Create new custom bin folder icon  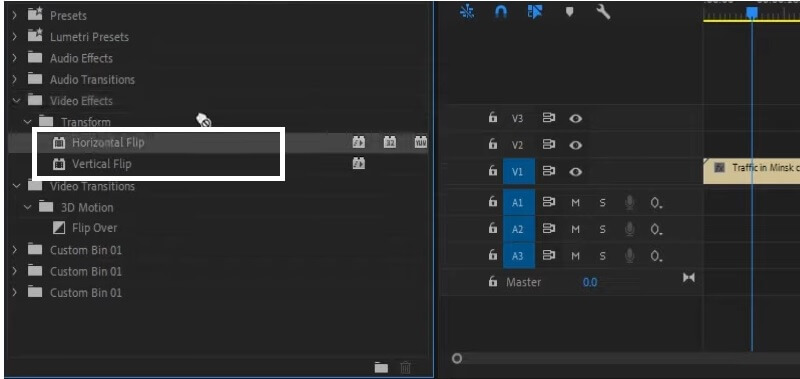[381, 367]
